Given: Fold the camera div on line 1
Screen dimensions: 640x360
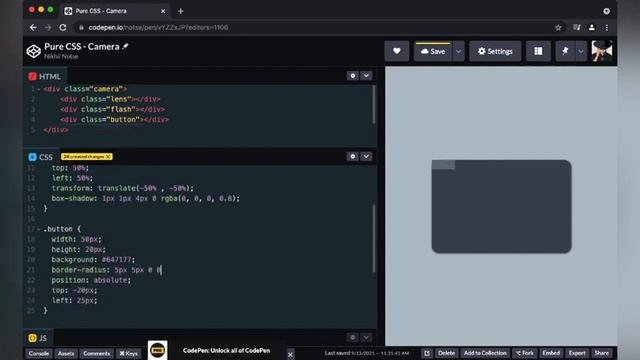Looking at the screenshot, I should [x=39, y=89].
